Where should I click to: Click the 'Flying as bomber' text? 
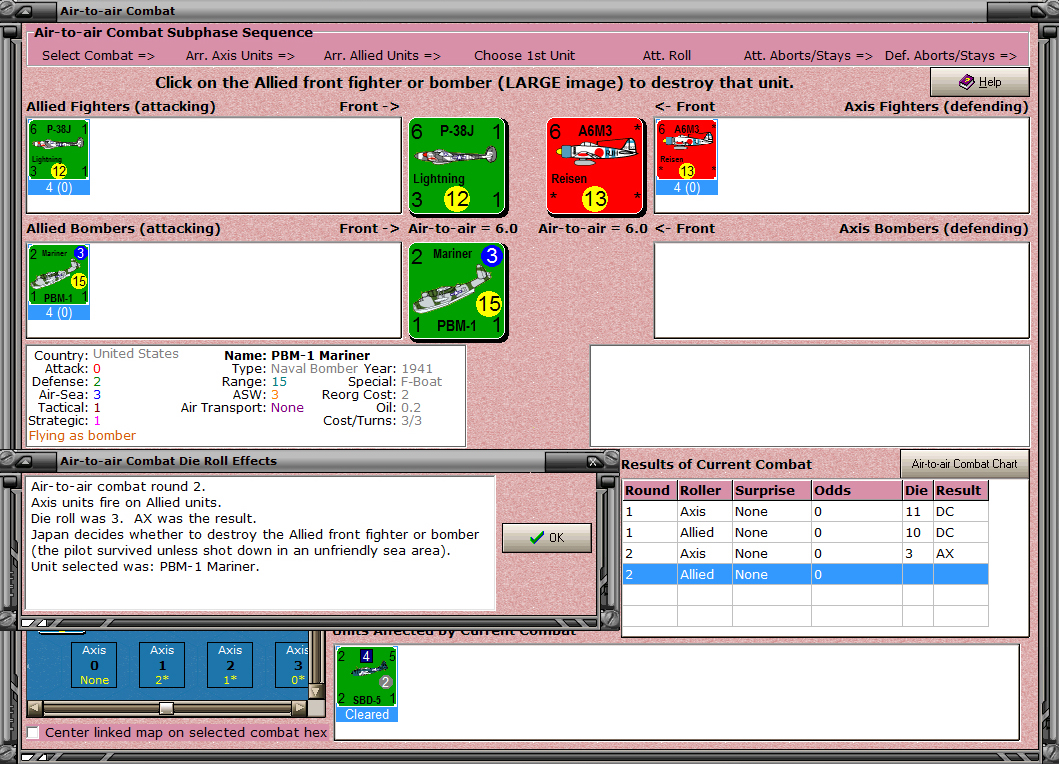pyautogui.click(x=82, y=436)
